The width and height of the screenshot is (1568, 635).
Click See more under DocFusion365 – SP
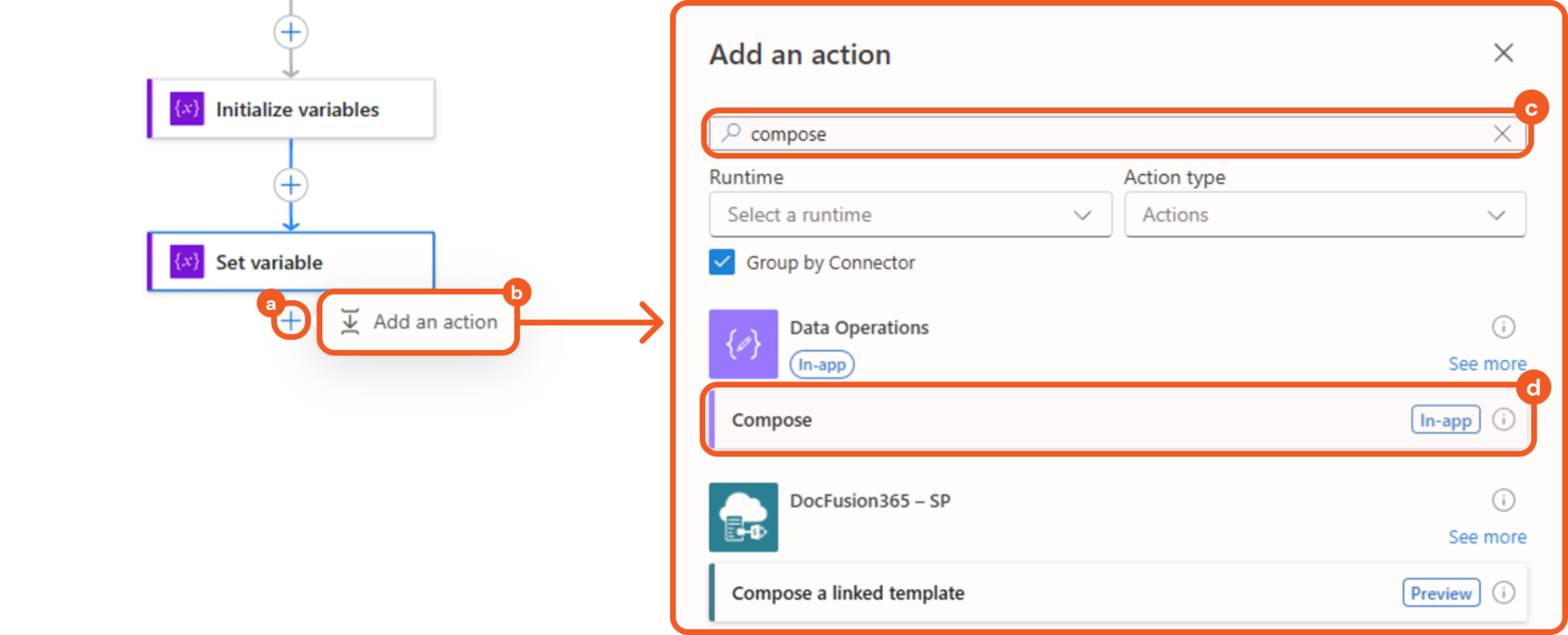click(x=1487, y=537)
